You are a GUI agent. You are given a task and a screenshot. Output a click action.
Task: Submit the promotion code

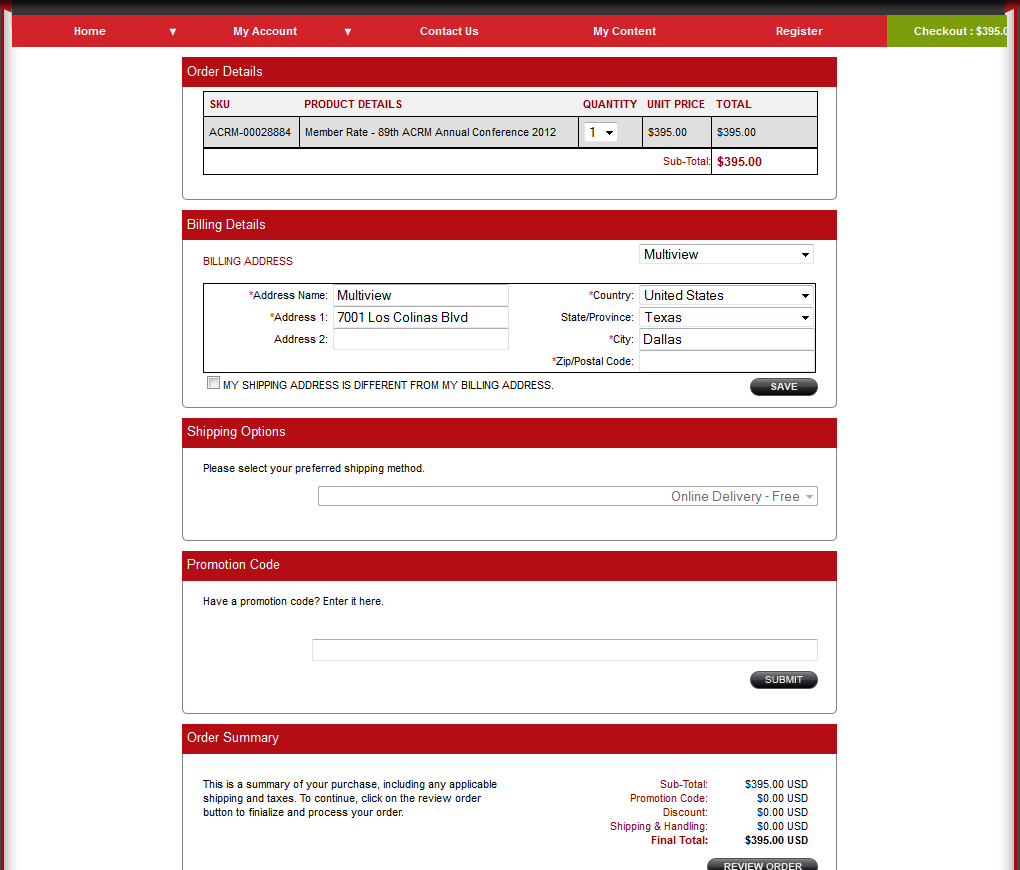pos(783,680)
